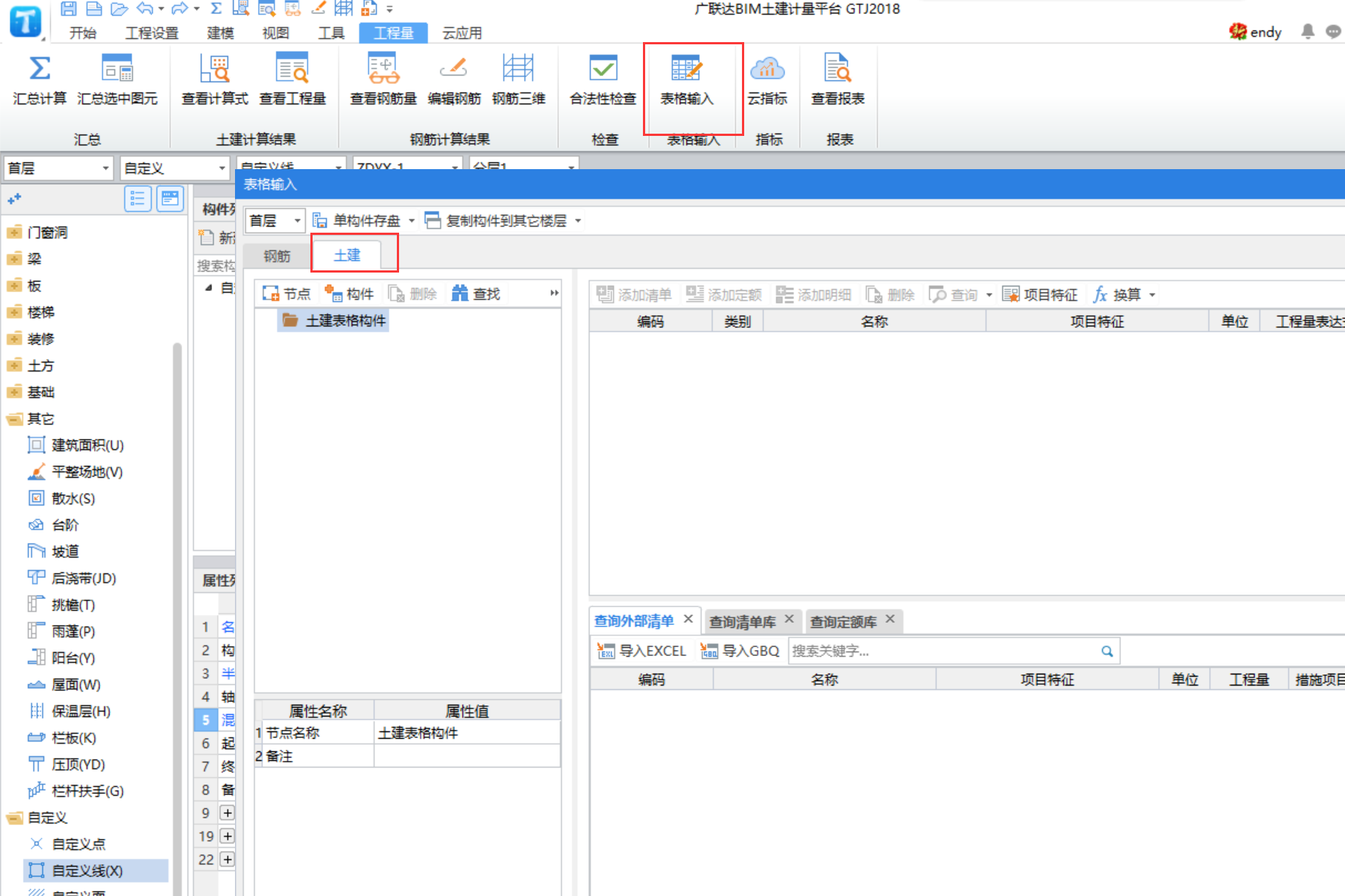Screen dimensions: 1345x896
Task: Expand row 19 in the property list
Action: coord(228,836)
